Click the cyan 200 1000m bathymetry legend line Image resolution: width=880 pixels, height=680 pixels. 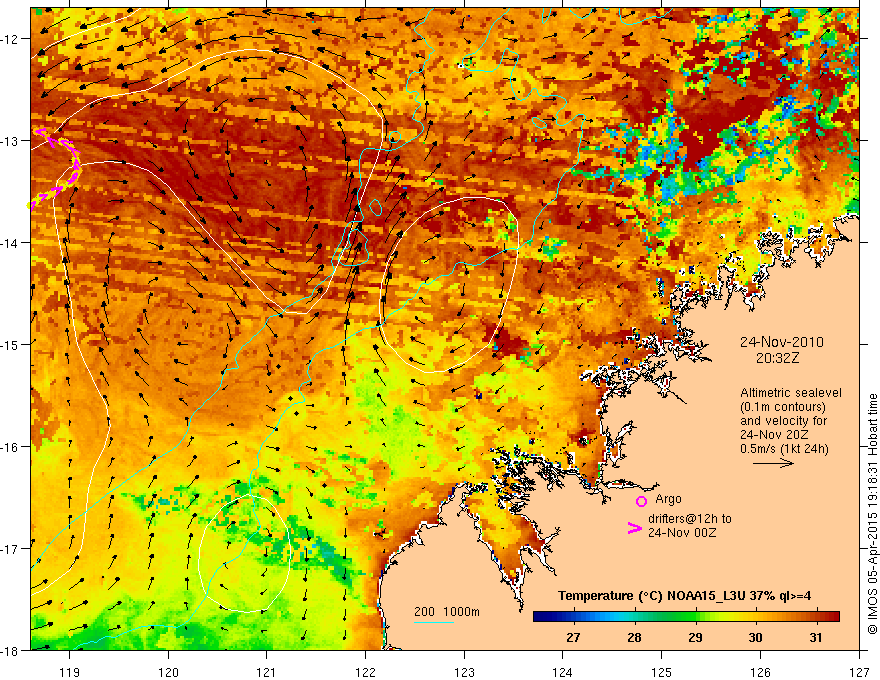(433, 622)
